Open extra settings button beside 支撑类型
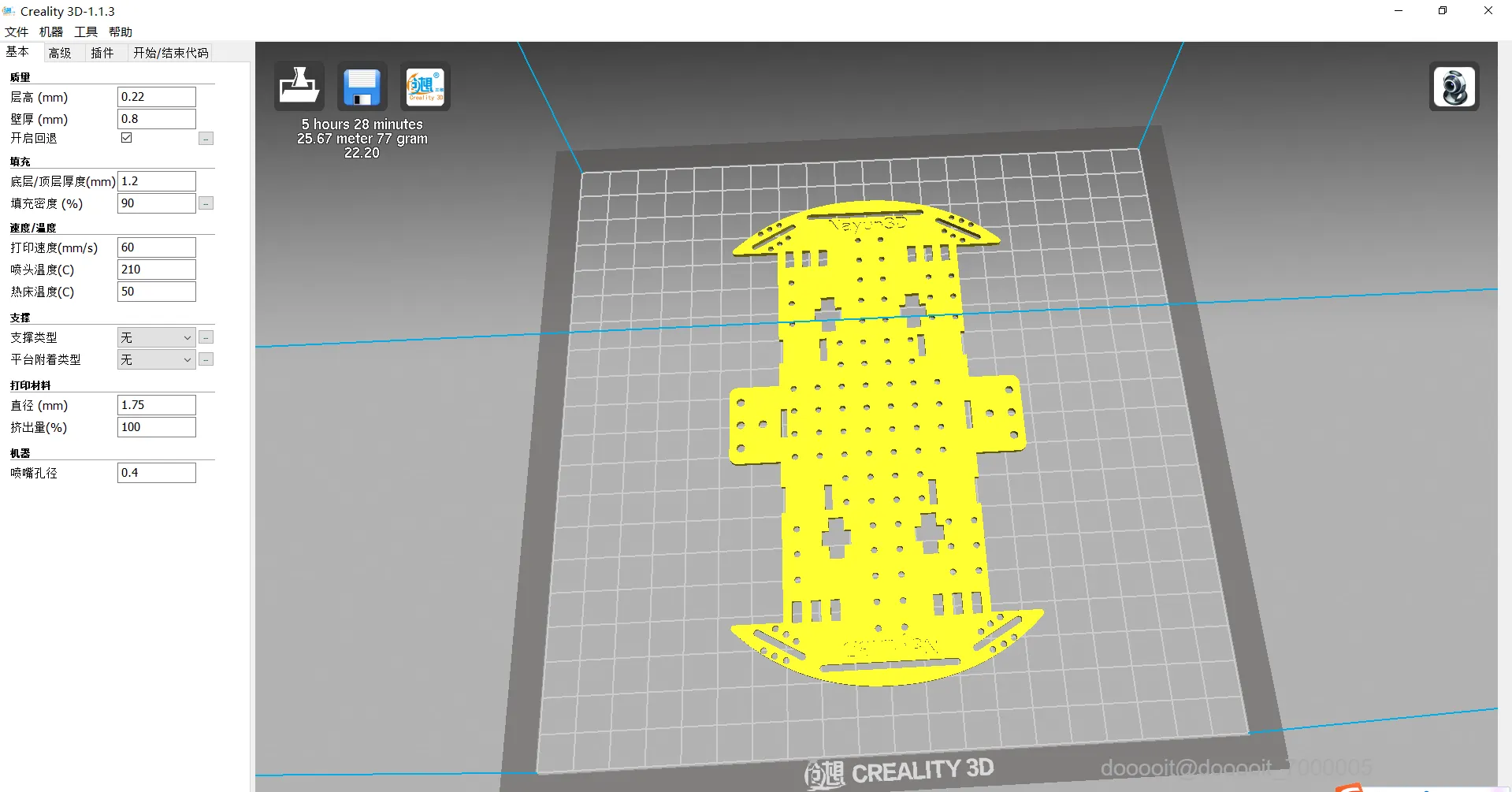The width and height of the screenshot is (1512, 792). (206, 337)
